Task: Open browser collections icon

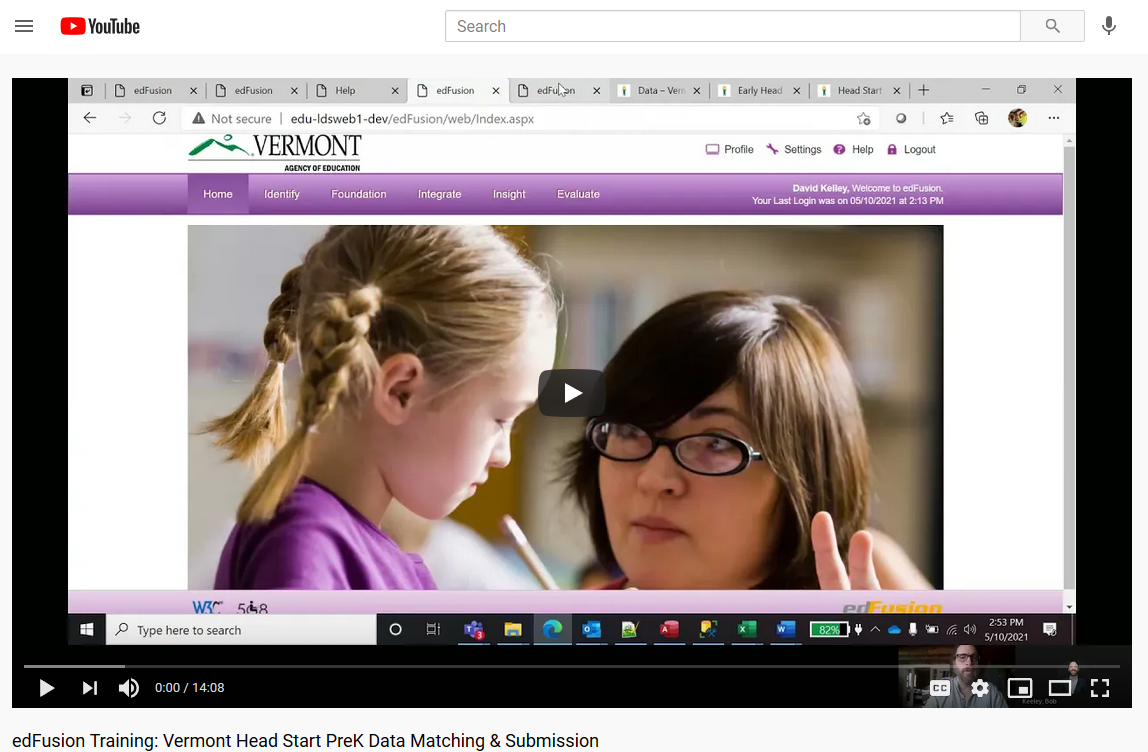Action: [982, 119]
